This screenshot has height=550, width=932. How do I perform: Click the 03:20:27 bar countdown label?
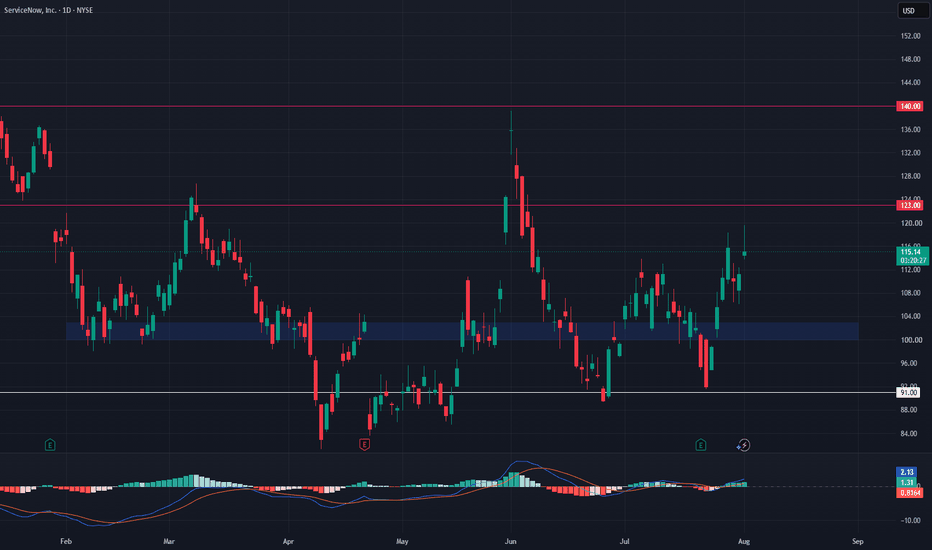(912, 260)
